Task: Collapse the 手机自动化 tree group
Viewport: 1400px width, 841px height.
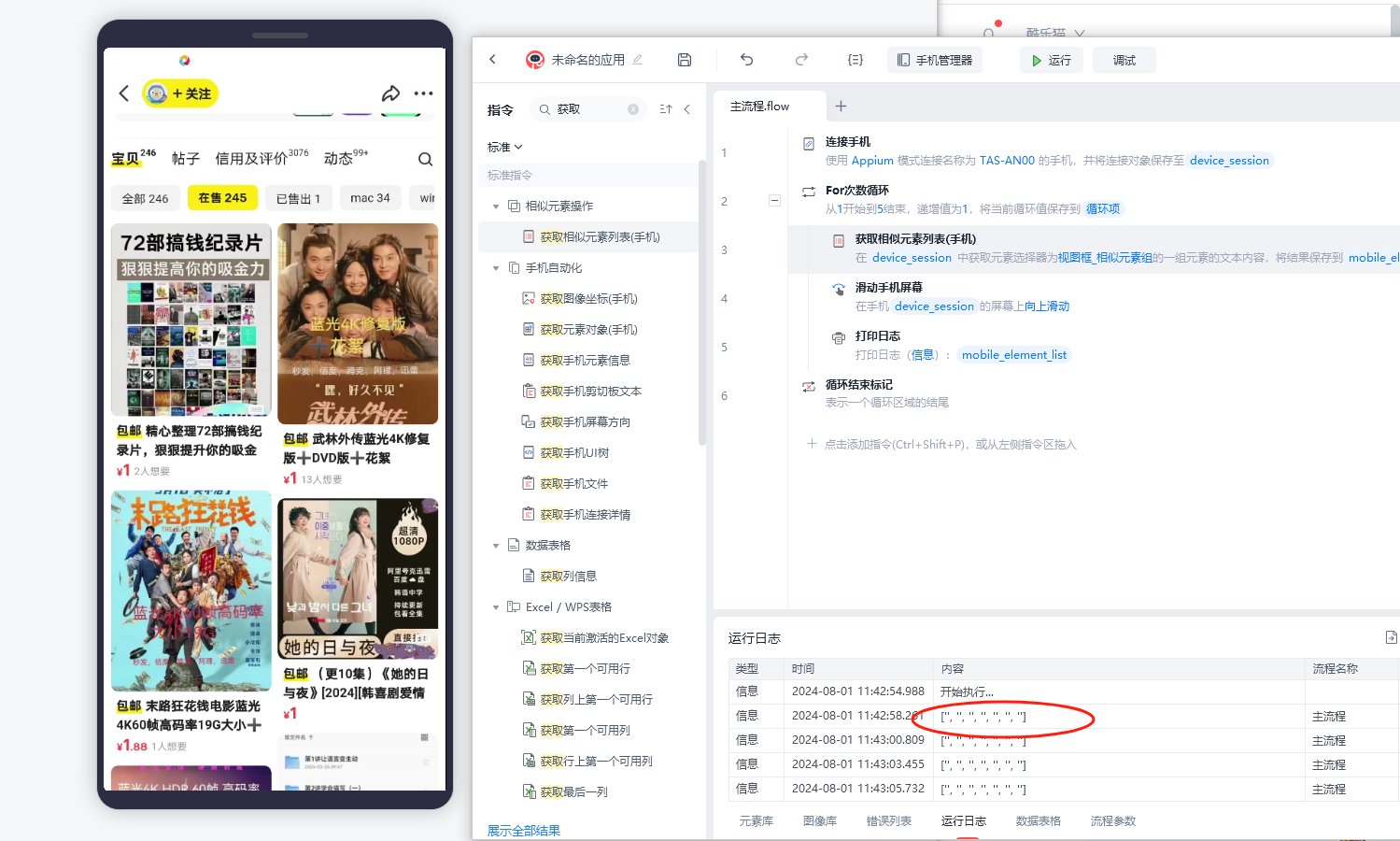Action: coord(496,268)
